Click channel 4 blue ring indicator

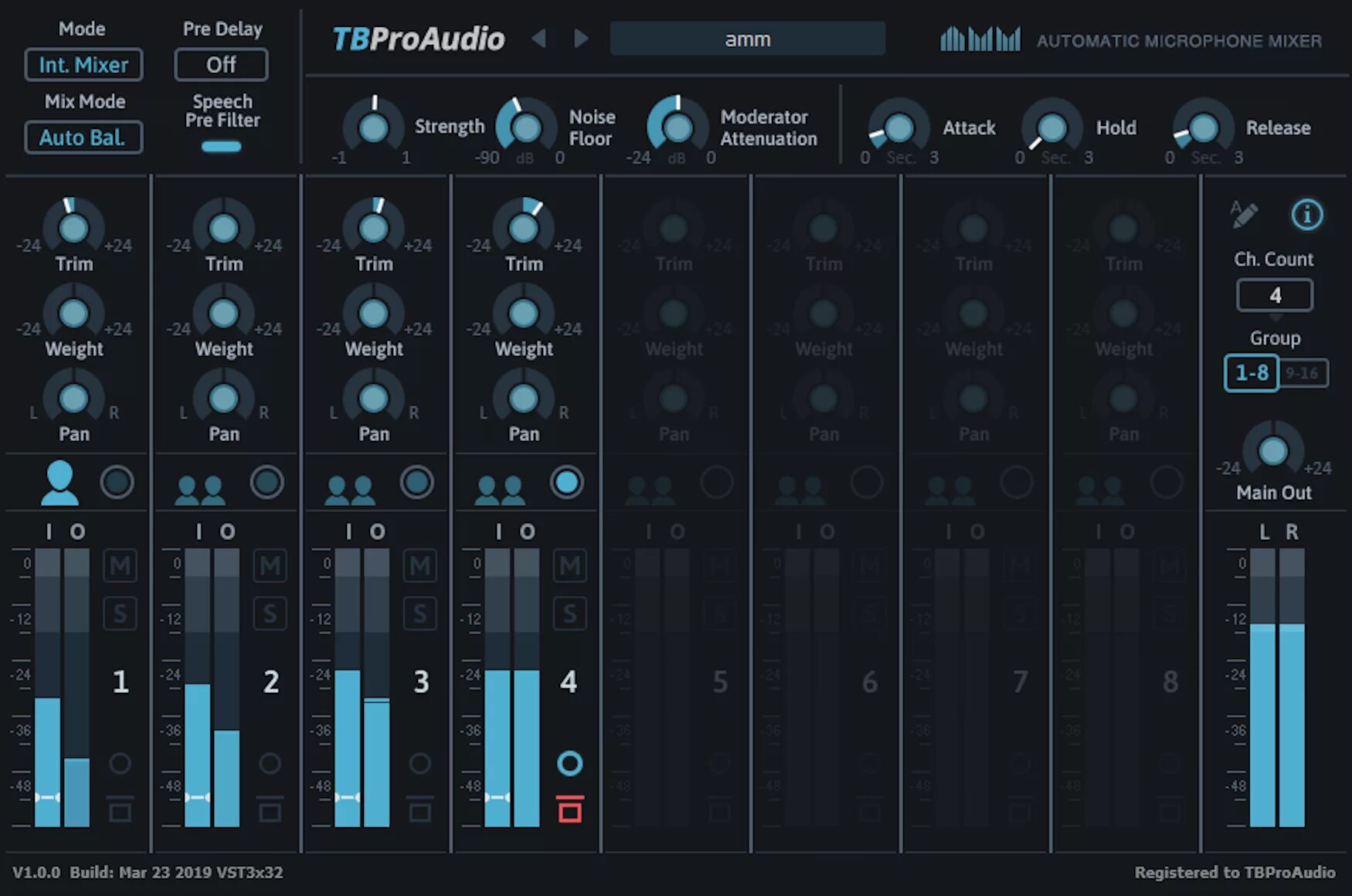click(570, 763)
